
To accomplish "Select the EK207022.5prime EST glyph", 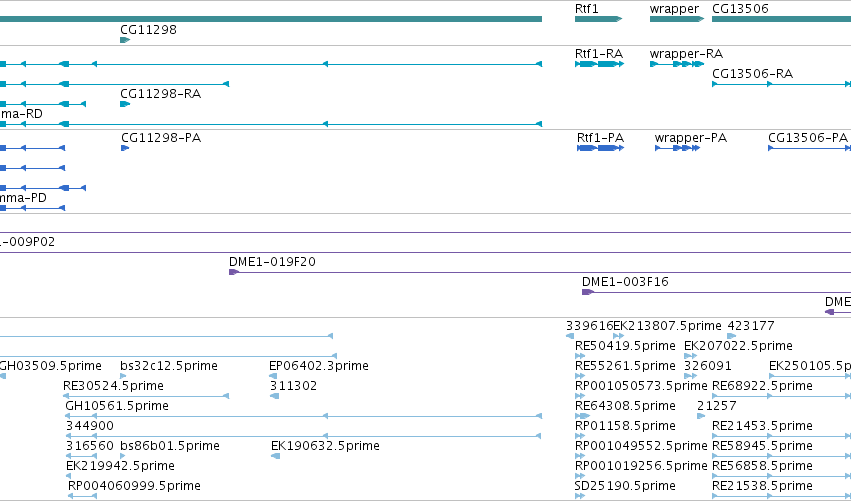I will pos(690,356).
